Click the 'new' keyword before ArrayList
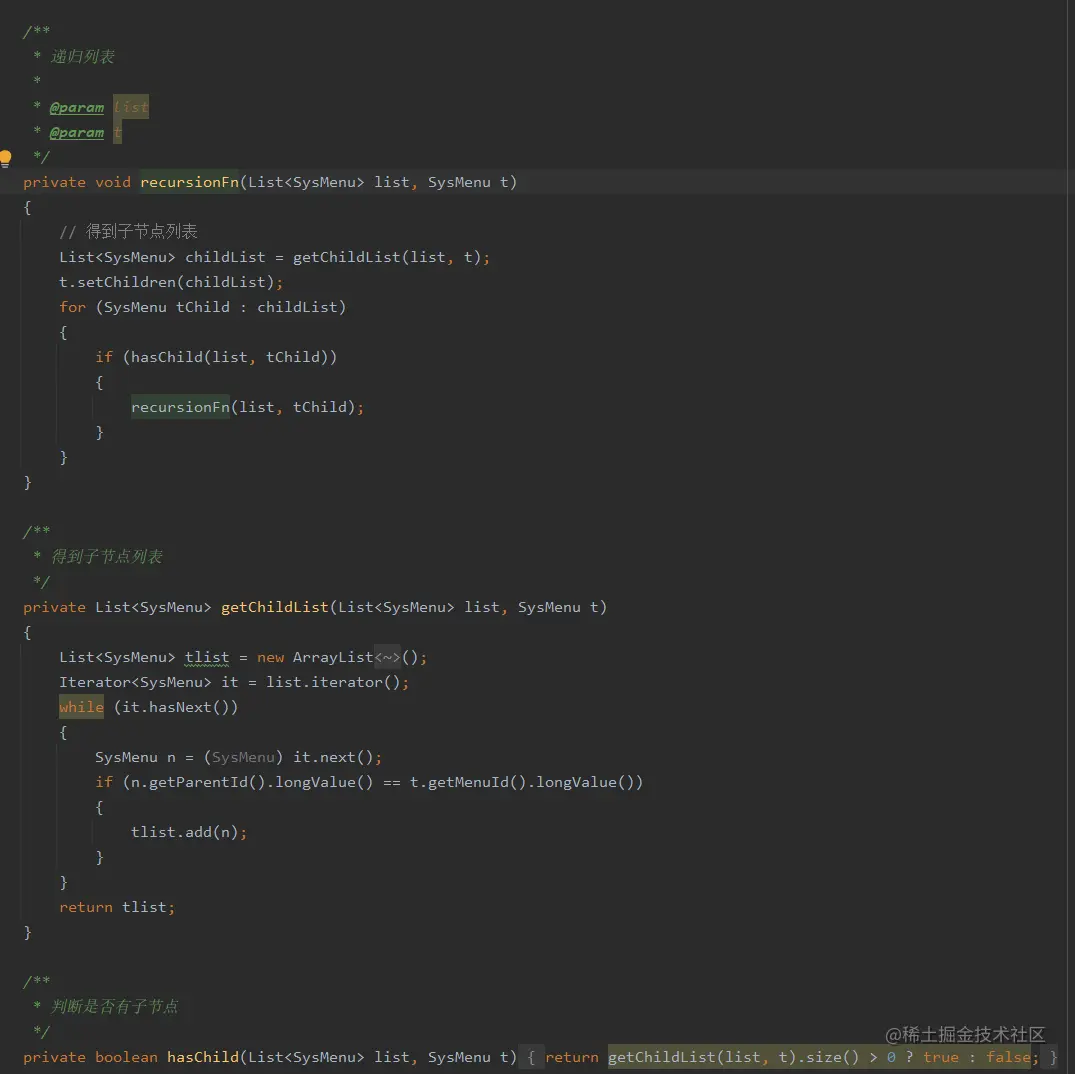The image size is (1075, 1074). [x=270, y=657]
